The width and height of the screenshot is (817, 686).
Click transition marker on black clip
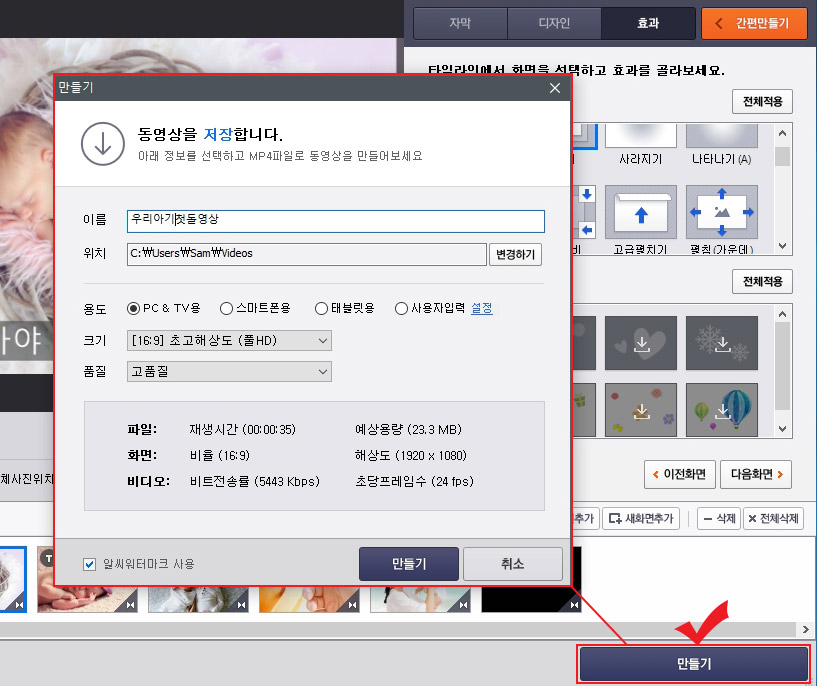[x=574, y=605]
